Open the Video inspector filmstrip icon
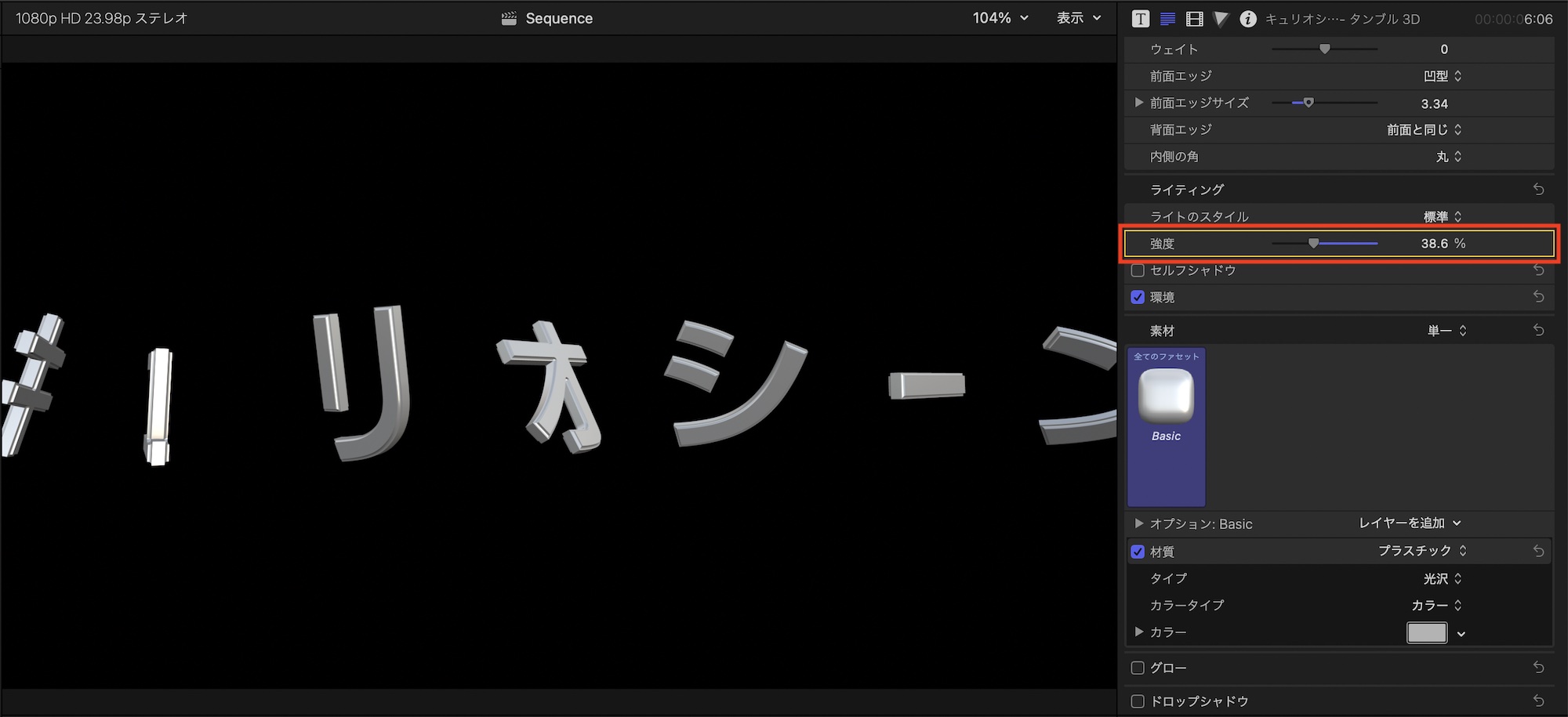The image size is (1568, 717). click(1194, 19)
